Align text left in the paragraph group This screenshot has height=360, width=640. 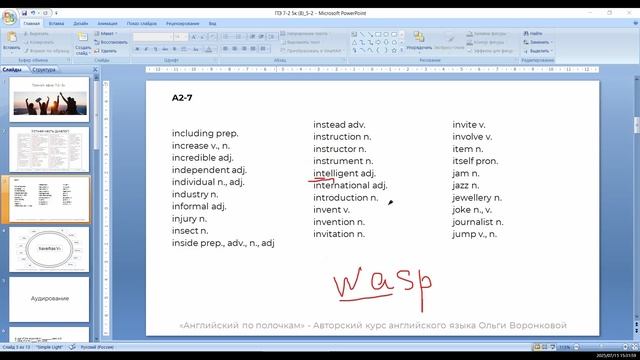[x=225, y=49]
